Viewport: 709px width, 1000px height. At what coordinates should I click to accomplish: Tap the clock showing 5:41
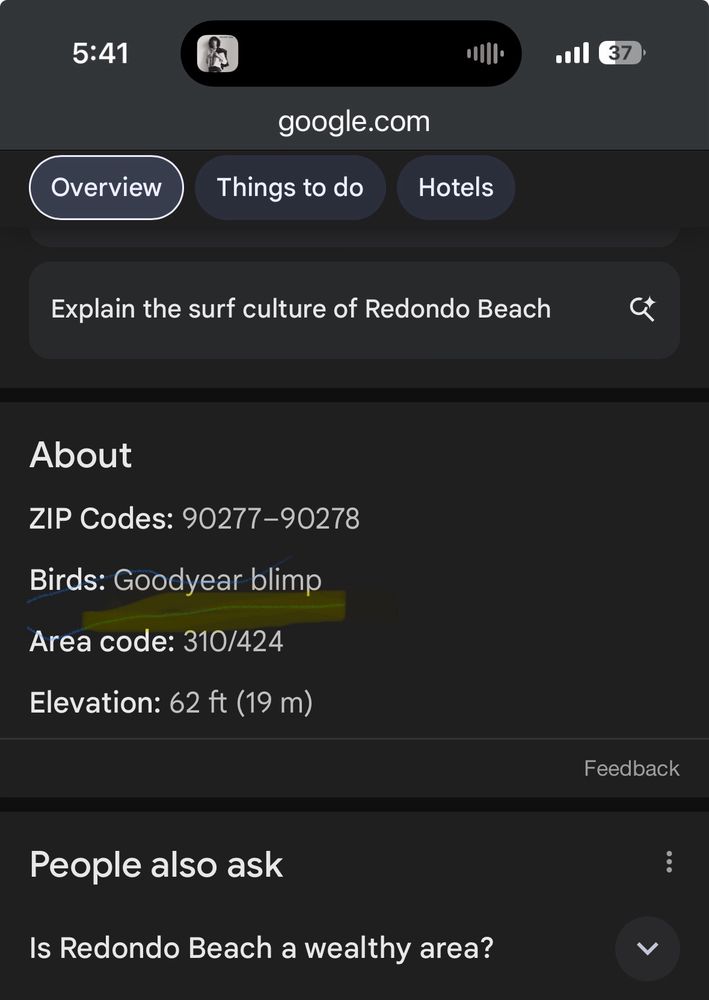pyautogui.click(x=101, y=53)
